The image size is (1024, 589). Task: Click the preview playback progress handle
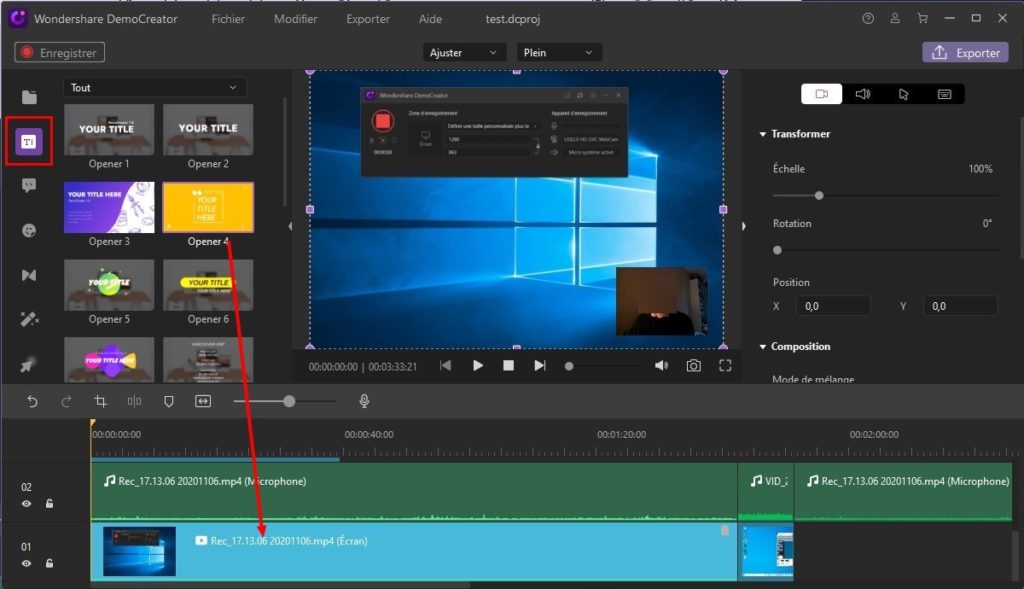569,366
